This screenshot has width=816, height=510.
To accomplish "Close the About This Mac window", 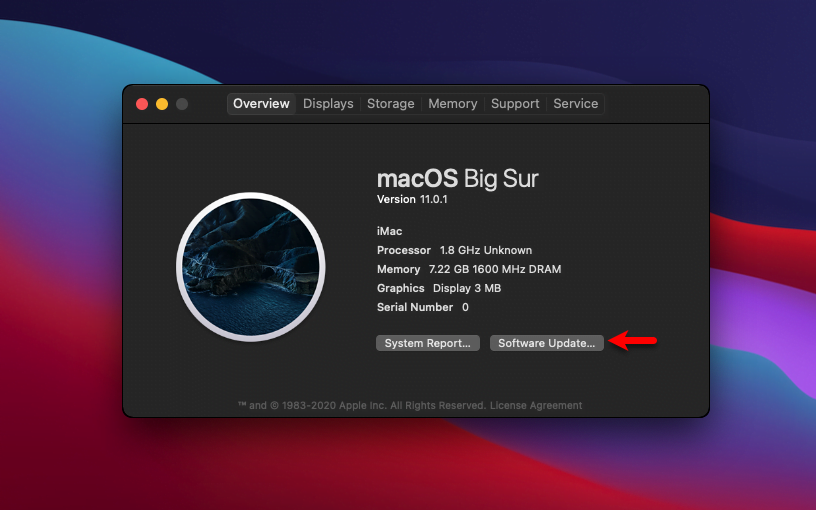I will coord(142,104).
